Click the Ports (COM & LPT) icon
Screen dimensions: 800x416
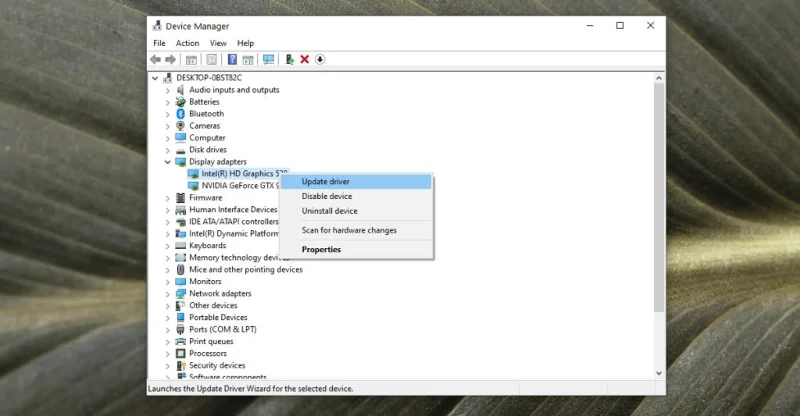pyautogui.click(x=181, y=330)
